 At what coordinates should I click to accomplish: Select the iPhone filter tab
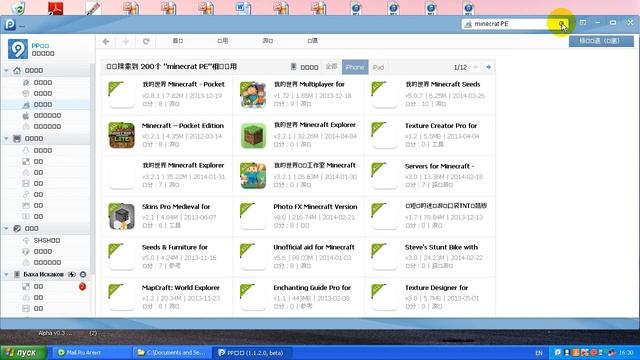(x=355, y=67)
